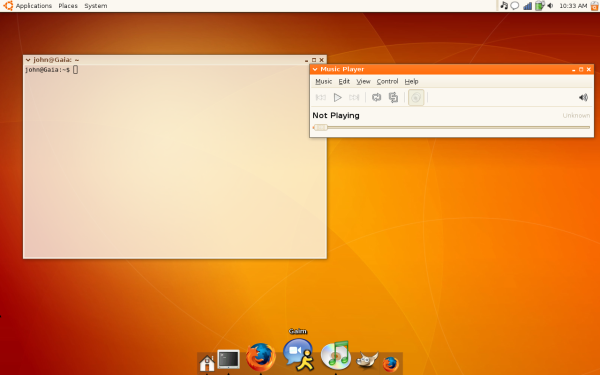Minimize the Music Player window
Screen dimensions: 600x375
pos(573,70)
